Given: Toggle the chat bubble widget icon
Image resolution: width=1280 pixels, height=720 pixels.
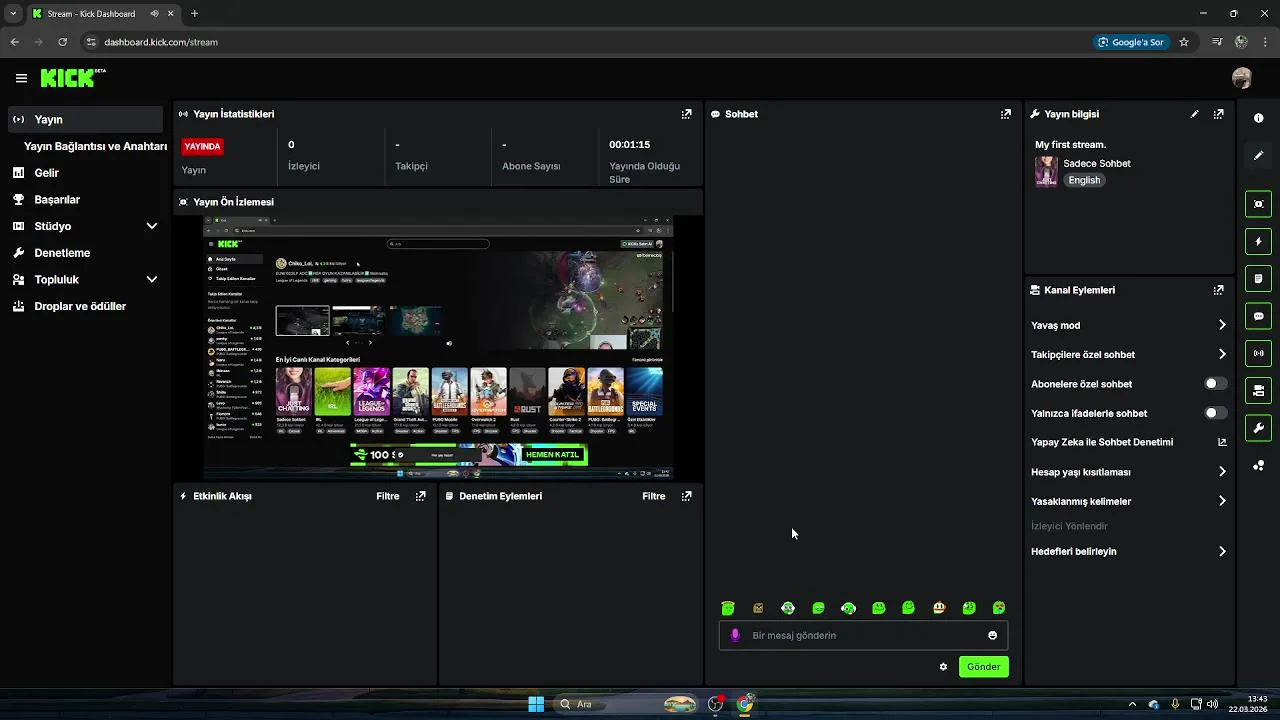Looking at the screenshot, I should (1258, 315).
